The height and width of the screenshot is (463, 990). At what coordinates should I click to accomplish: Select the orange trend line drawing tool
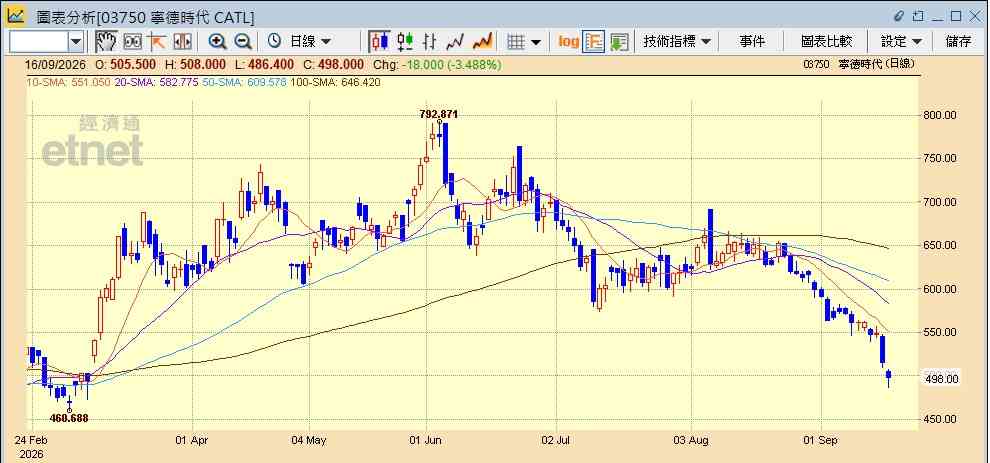click(x=157, y=42)
